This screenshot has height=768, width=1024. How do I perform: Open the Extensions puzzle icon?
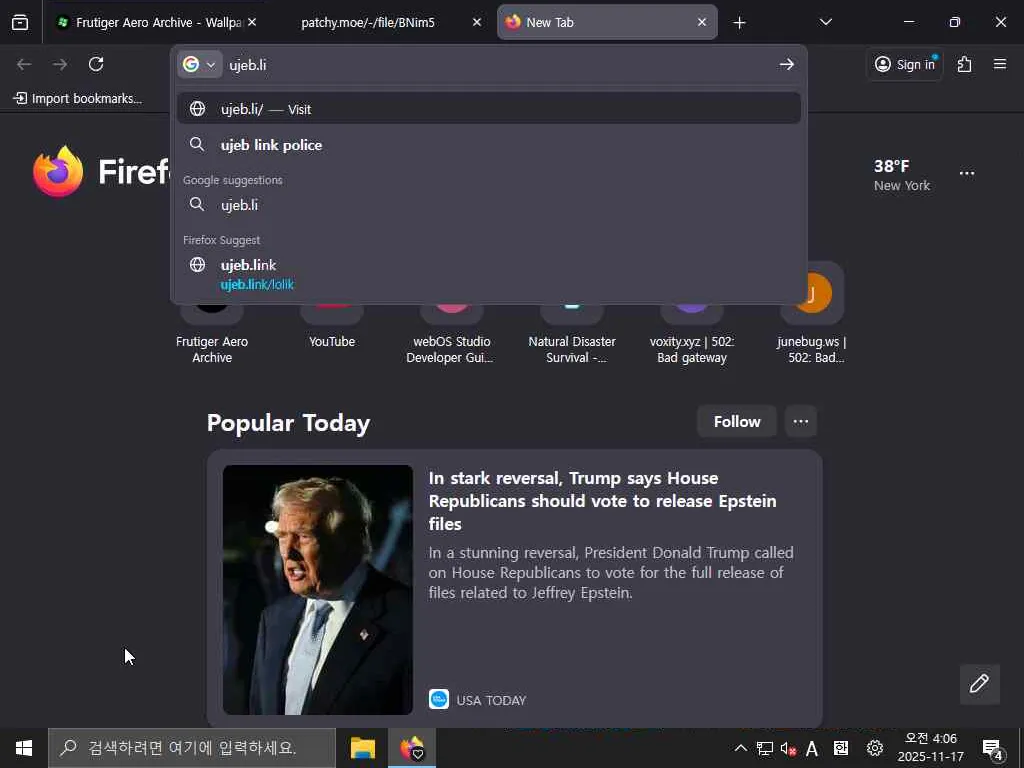tap(965, 64)
